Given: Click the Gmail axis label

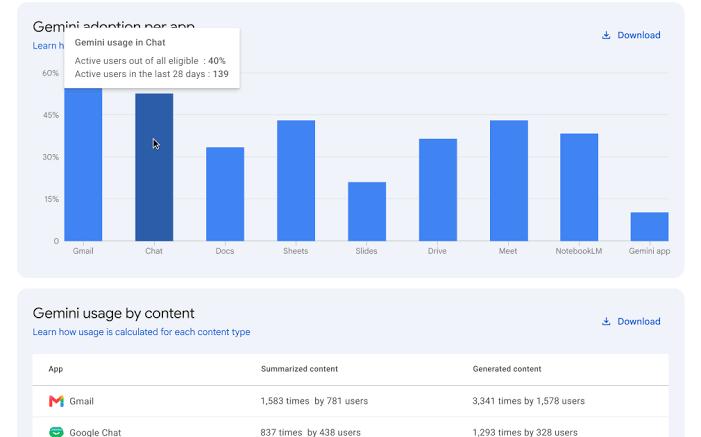Looking at the screenshot, I should [x=83, y=251].
